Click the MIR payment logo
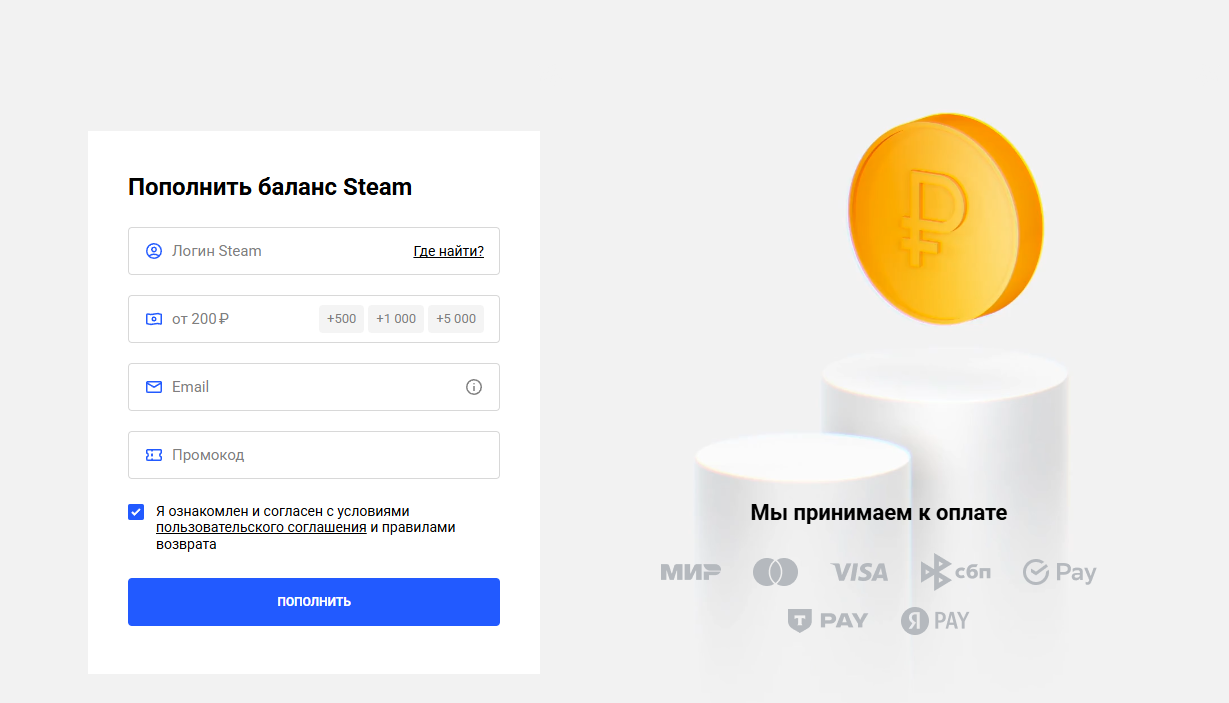Screen dimensions: 1229x703 [690, 572]
